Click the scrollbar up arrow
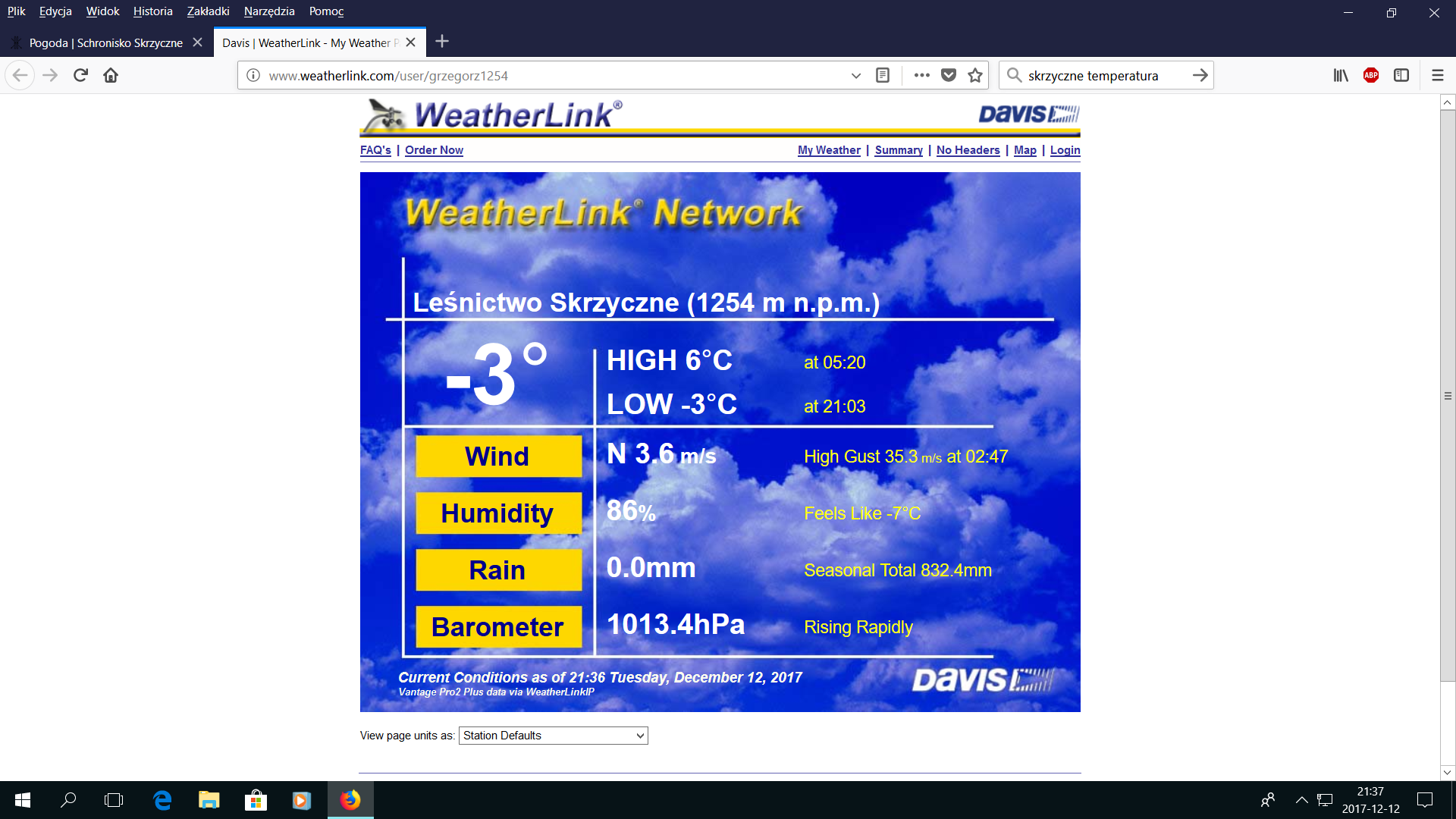Viewport: 1456px width, 819px height. click(1448, 102)
